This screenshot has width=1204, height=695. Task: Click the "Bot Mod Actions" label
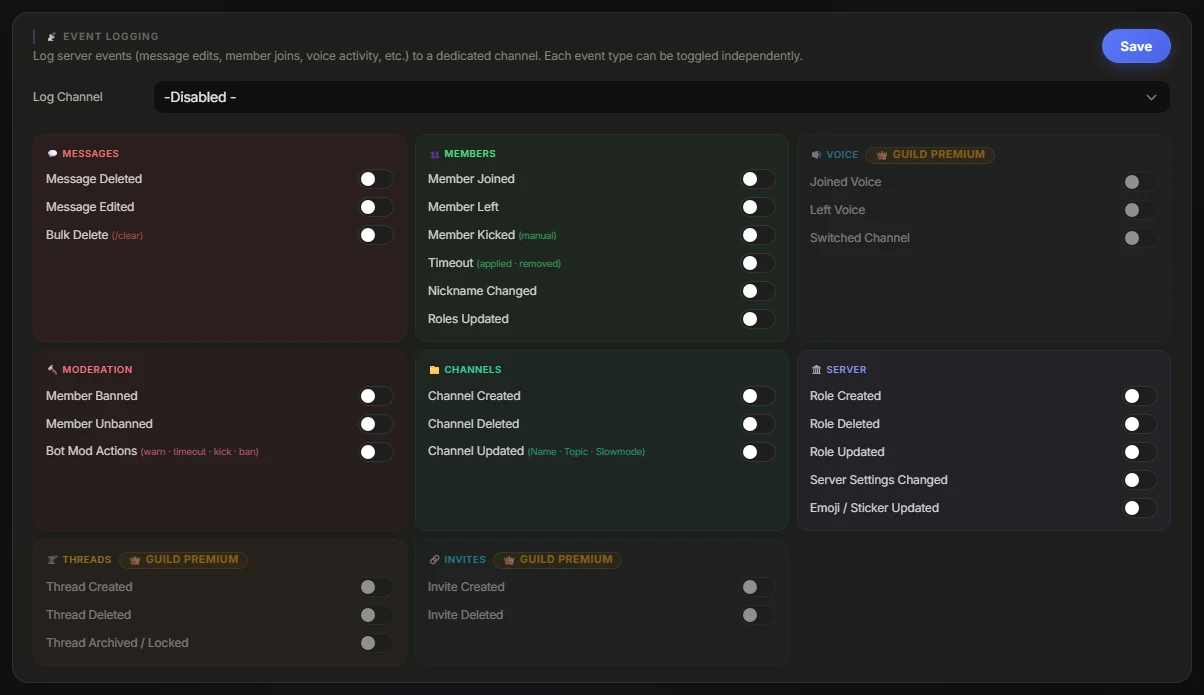(x=92, y=451)
